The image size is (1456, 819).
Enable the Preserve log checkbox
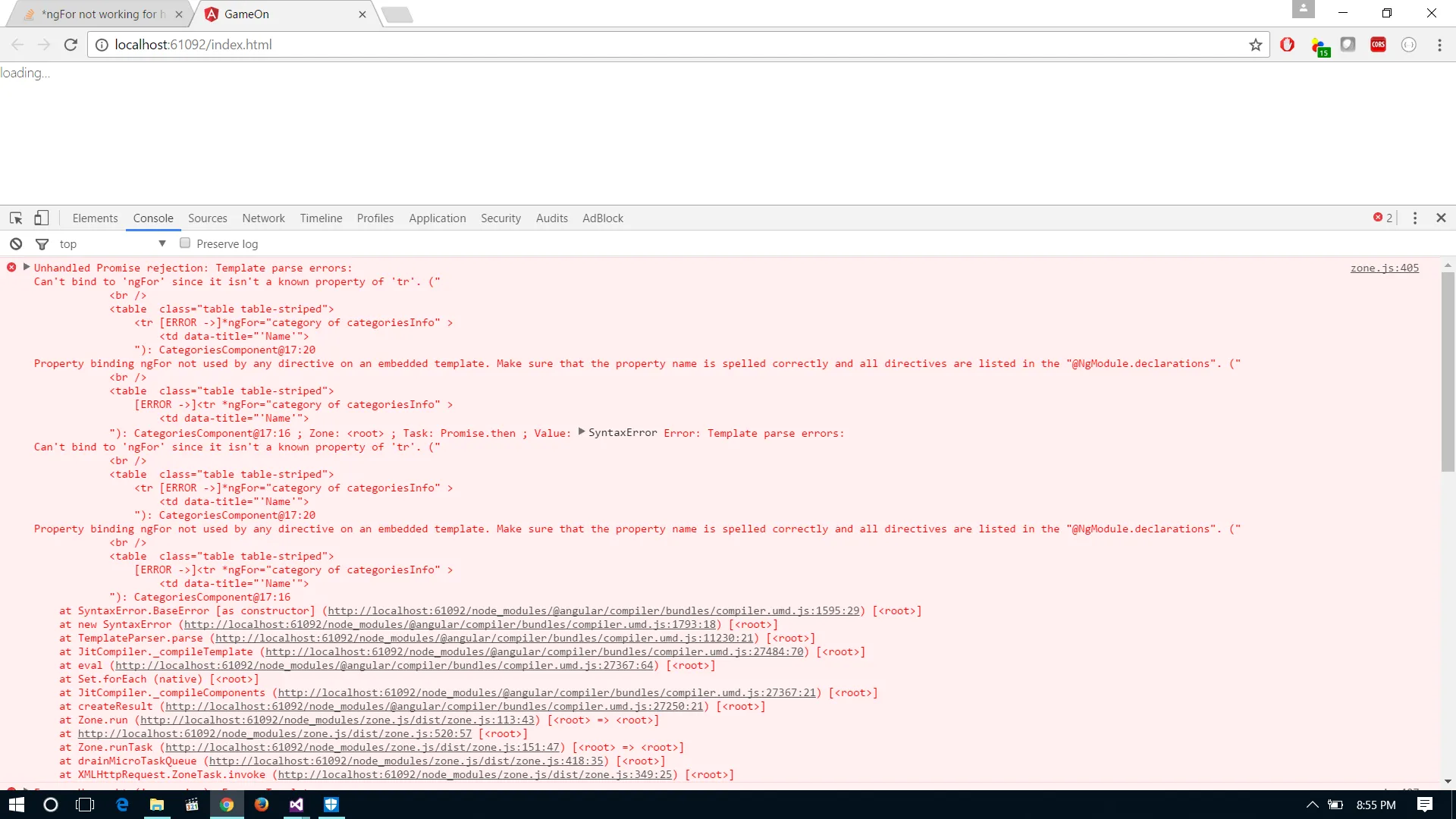click(185, 243)
